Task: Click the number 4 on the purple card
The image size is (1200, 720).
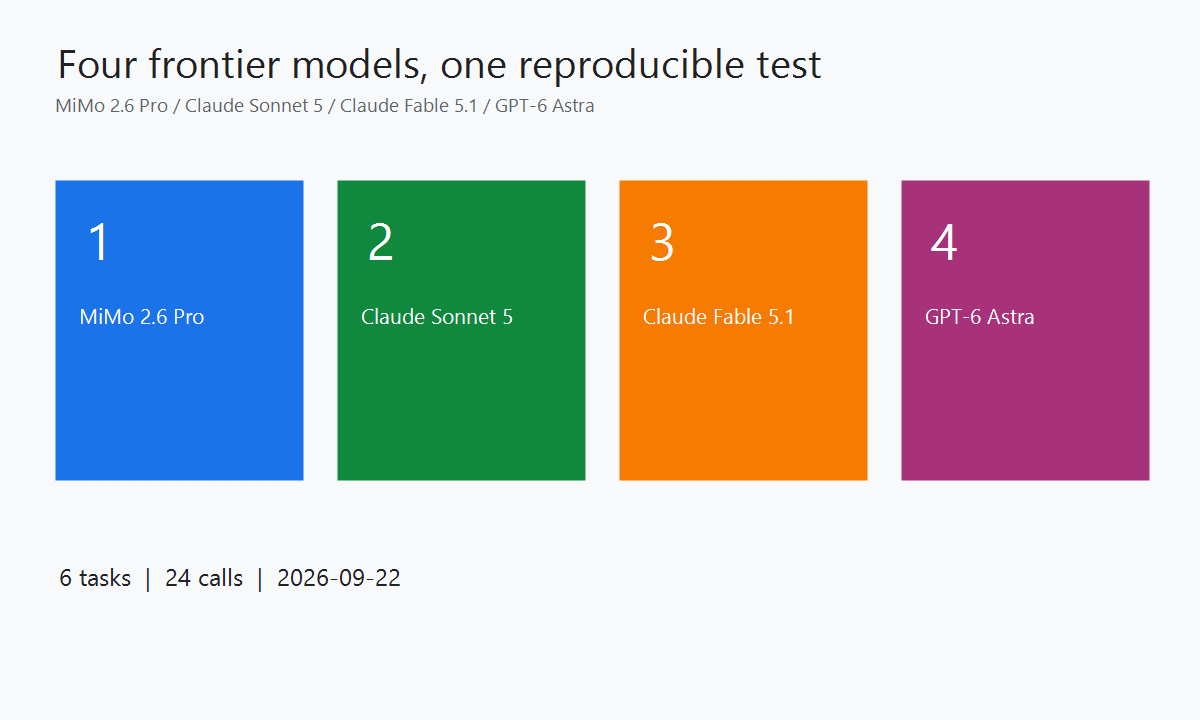Action: pos(944,242)
